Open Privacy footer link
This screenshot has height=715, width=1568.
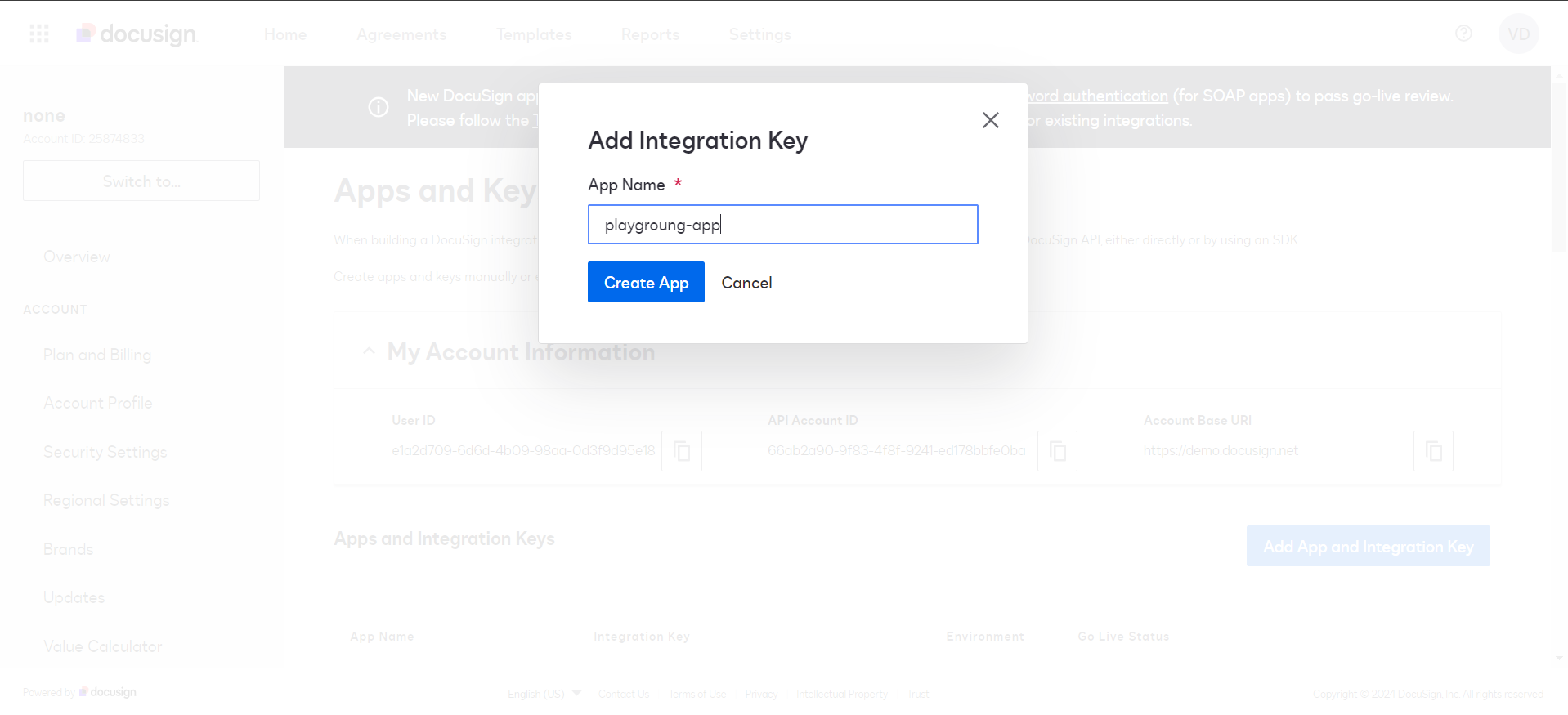point(761,694)
